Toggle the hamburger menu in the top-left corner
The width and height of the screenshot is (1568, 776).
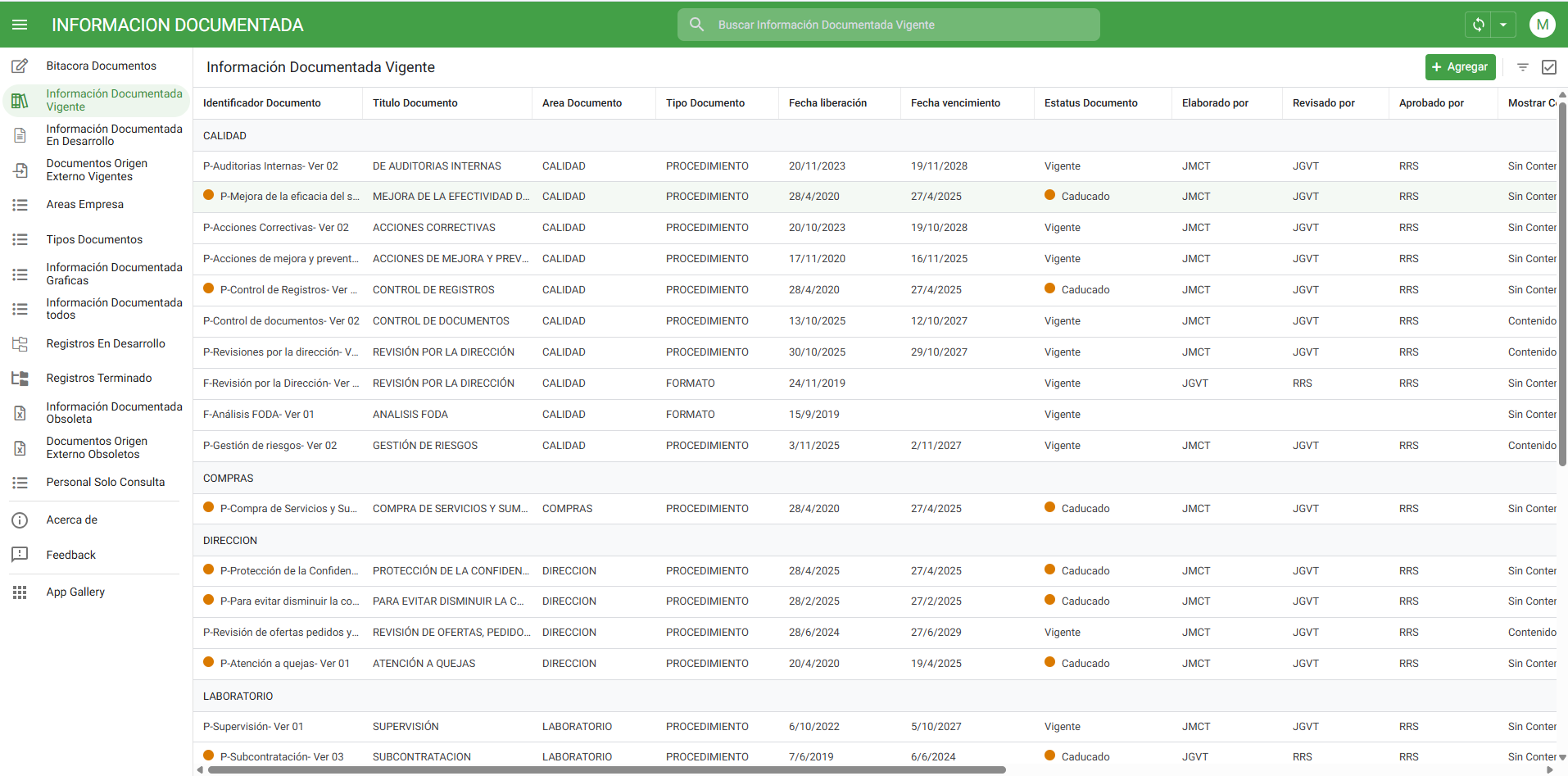(20, 24)
